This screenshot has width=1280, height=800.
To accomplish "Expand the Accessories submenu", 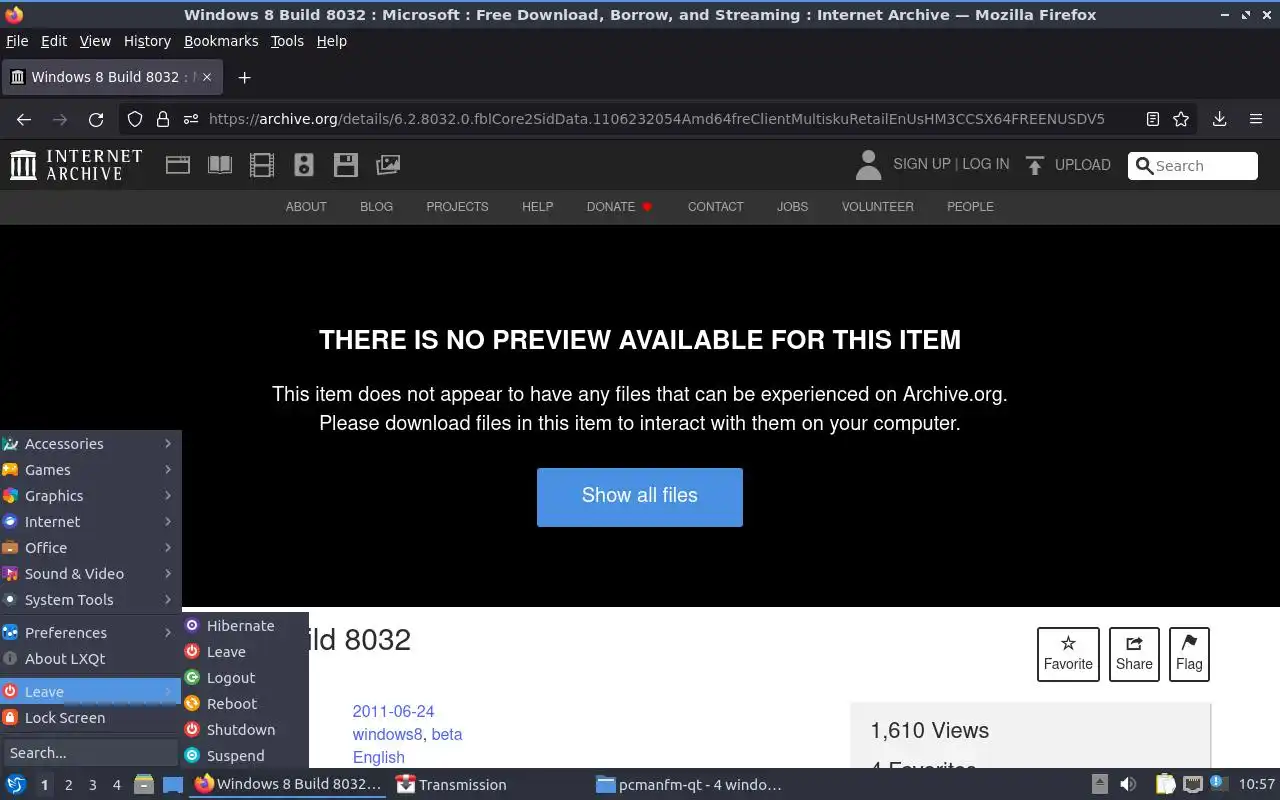I will [x=90, y=444].
